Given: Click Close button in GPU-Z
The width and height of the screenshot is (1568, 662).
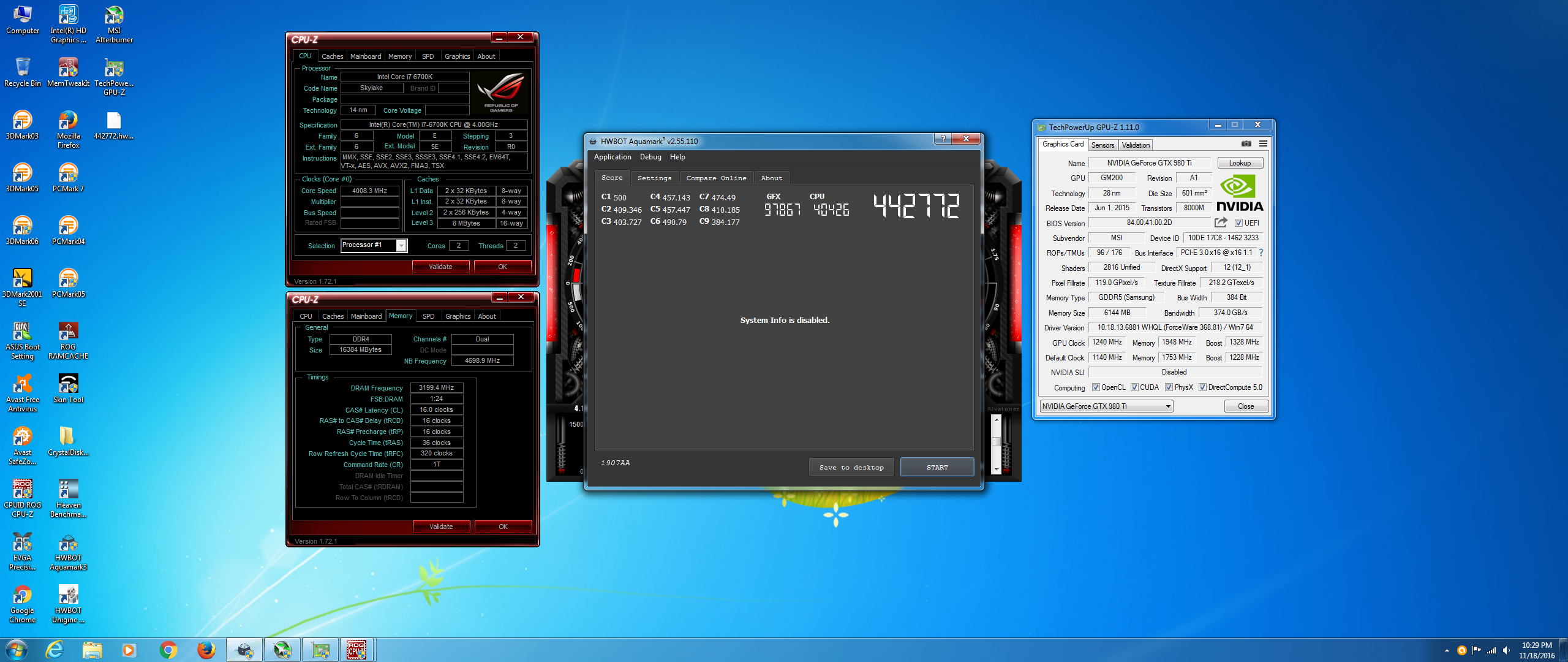Looking at the screenshot, I should [1246, 406].
